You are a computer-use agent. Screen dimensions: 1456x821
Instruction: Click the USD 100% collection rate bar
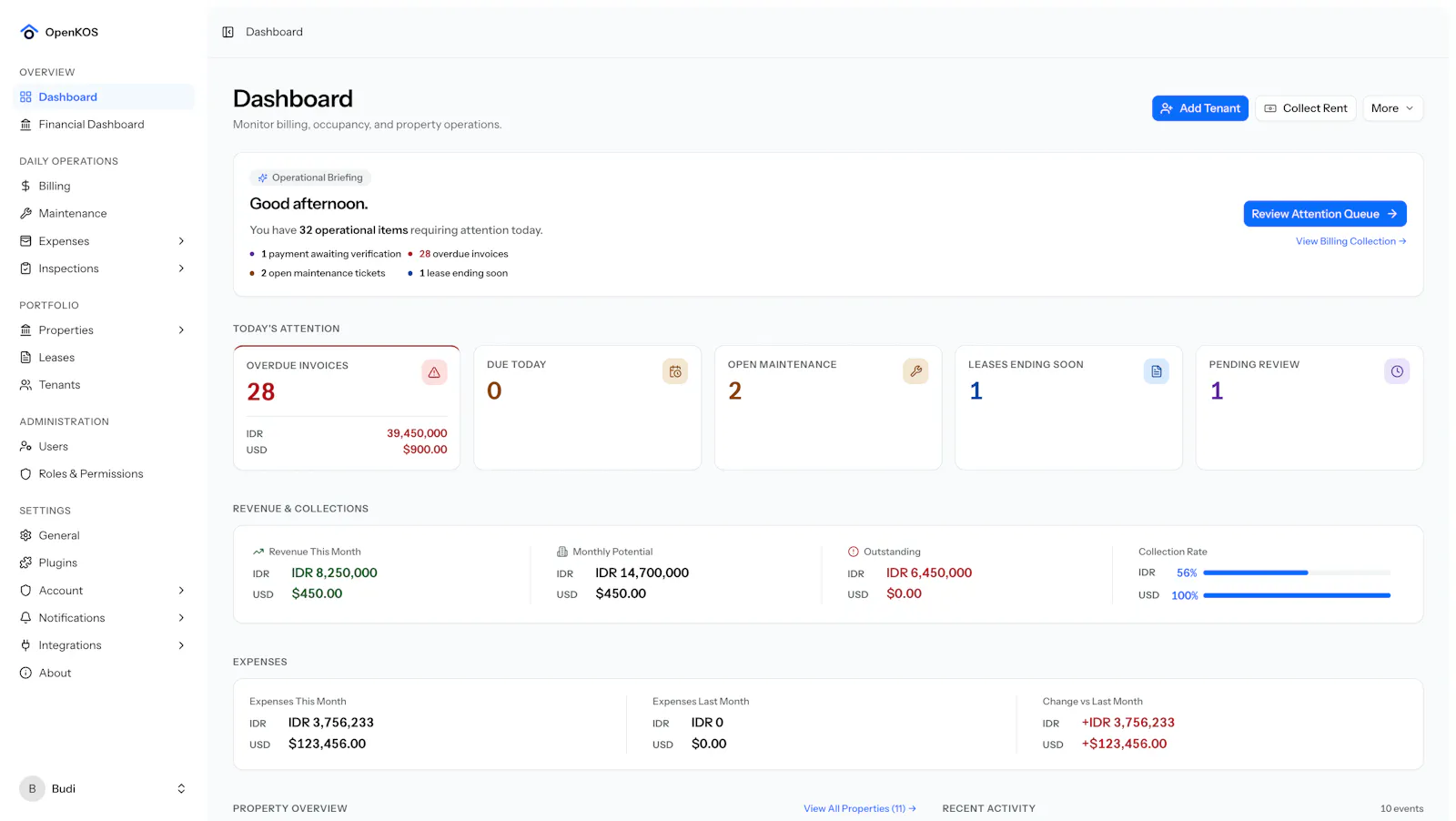(x=1297, y=595)
